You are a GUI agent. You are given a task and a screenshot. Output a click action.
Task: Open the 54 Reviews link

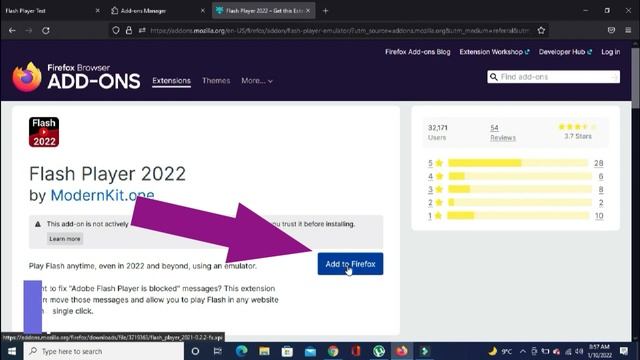[x=503, y=133]
